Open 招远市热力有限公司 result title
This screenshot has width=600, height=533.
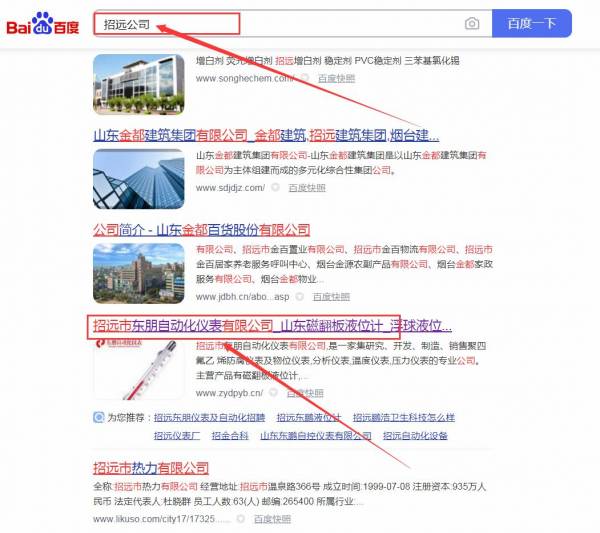pos(150,468)
